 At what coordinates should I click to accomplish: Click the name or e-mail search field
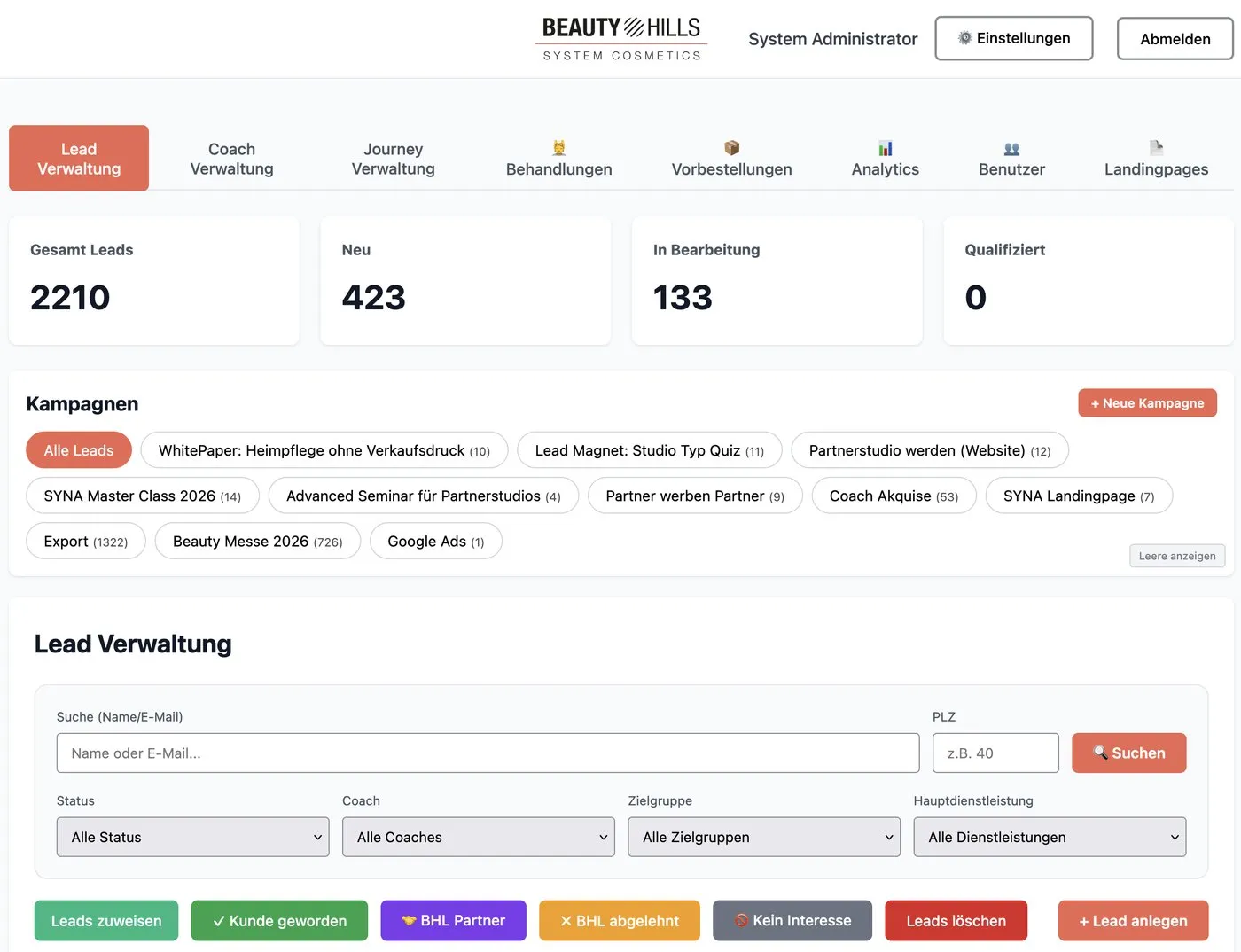488,753
